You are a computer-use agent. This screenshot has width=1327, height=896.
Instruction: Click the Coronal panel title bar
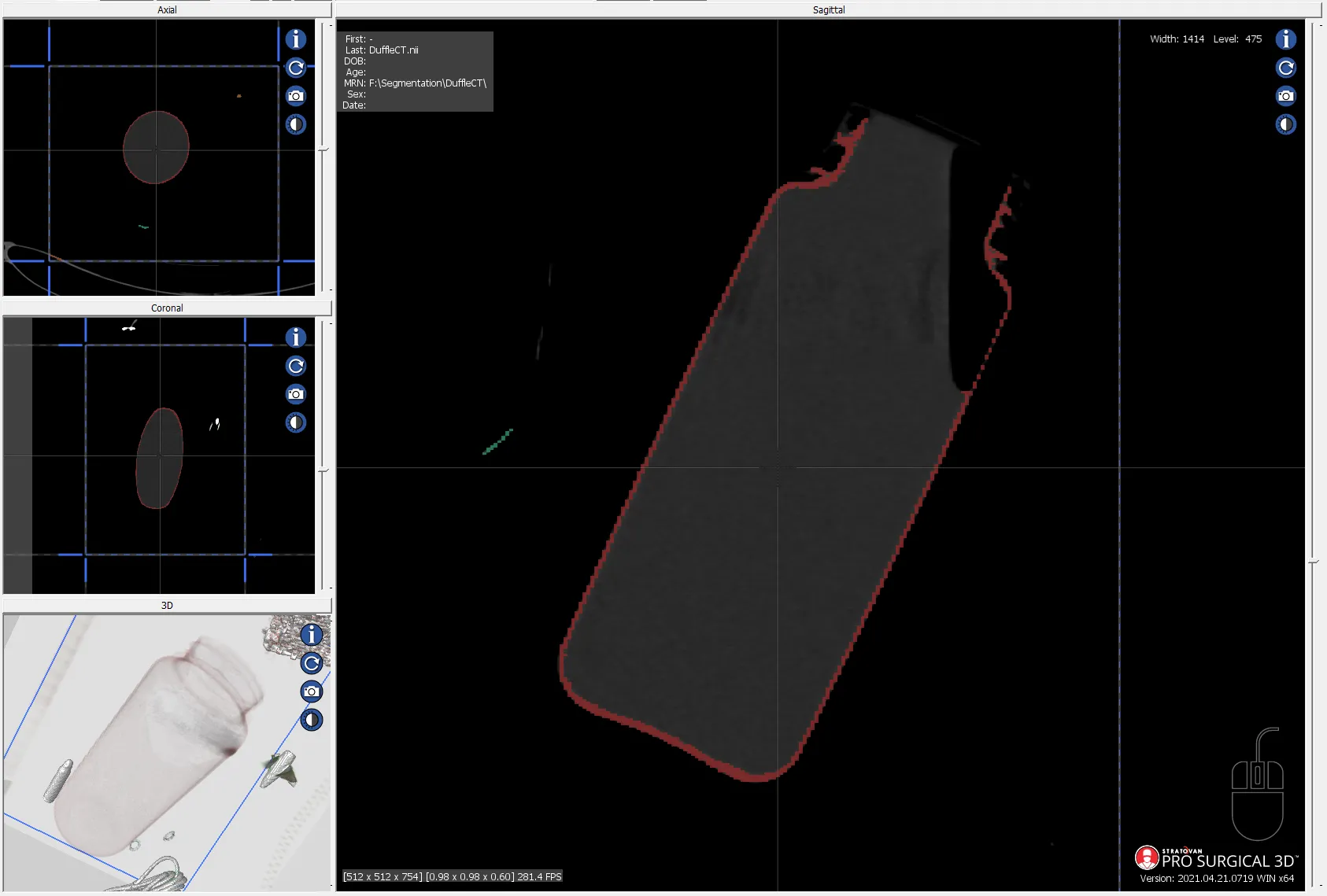pyautogui.click(x=167, y=308)
